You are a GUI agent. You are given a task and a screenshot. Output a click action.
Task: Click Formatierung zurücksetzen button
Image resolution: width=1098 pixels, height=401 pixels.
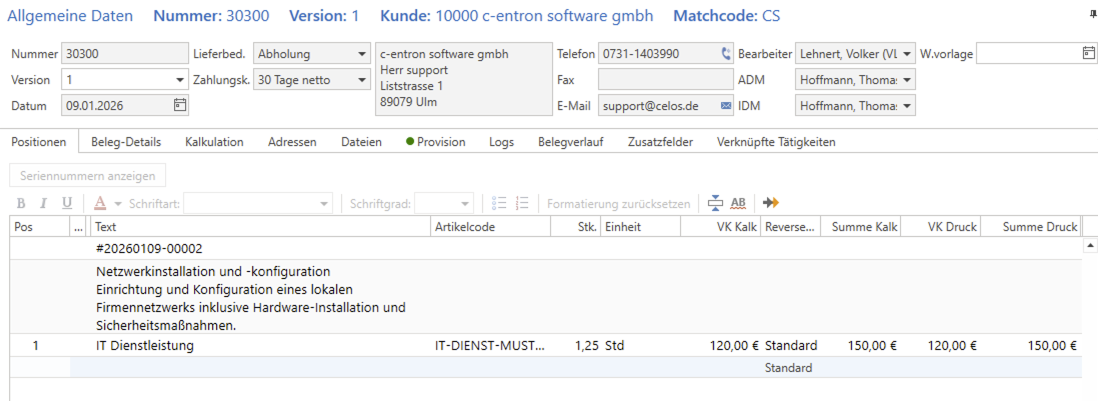(618, 203)
